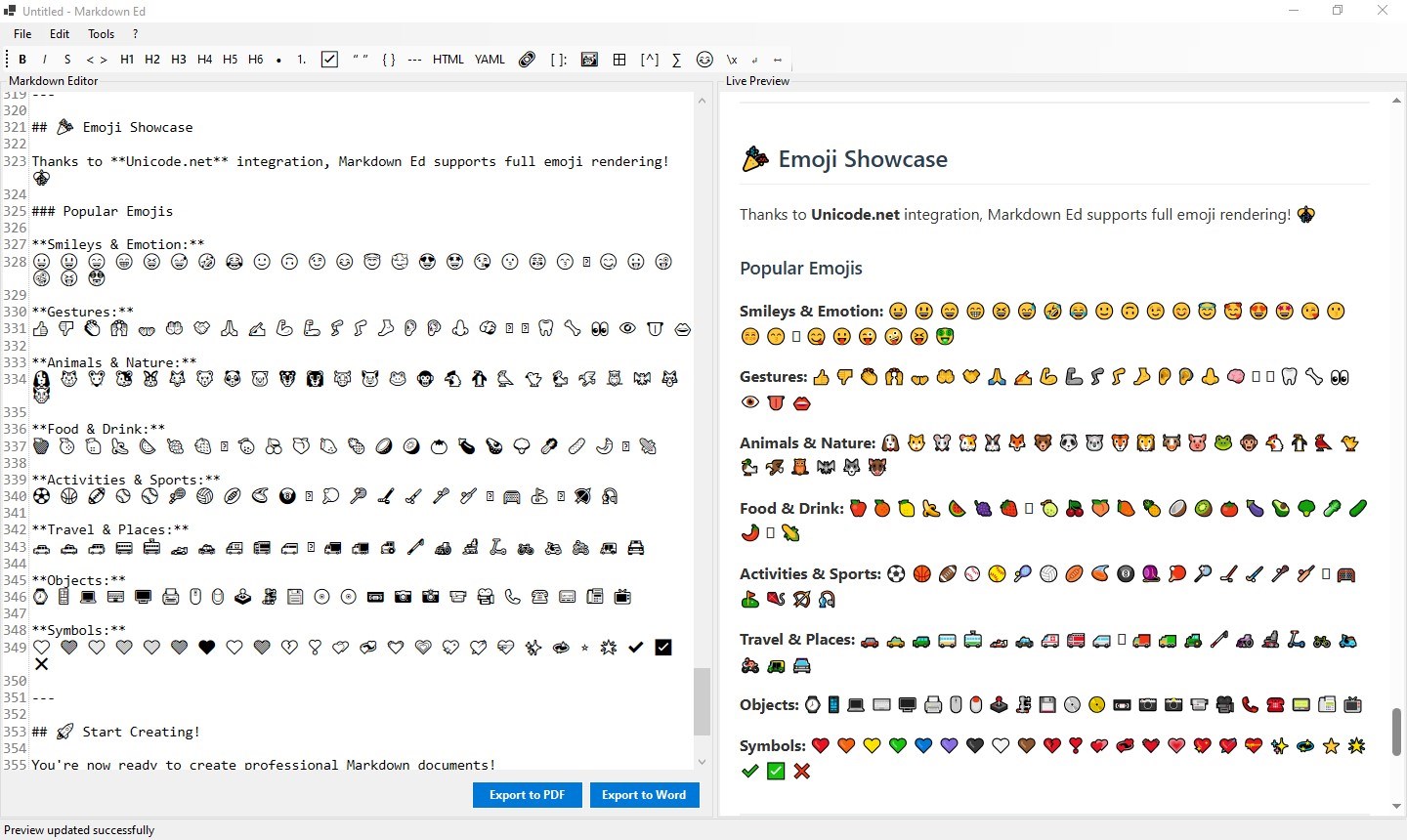Apply bold formatting with the B button
1407x840 pixels.
(22, 60)
